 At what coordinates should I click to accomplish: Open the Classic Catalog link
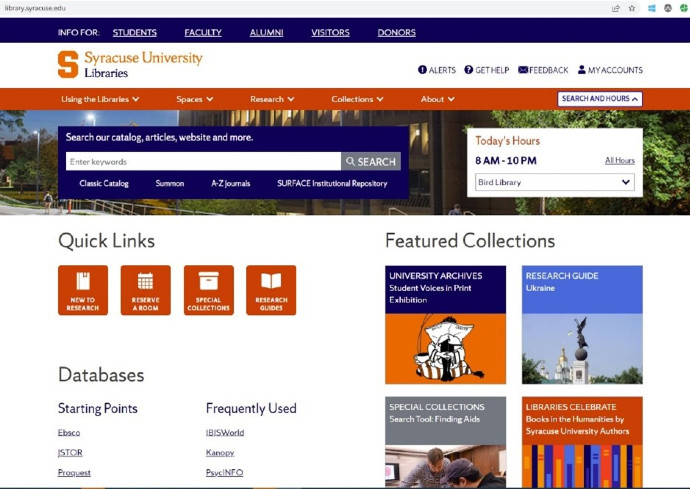104,184
